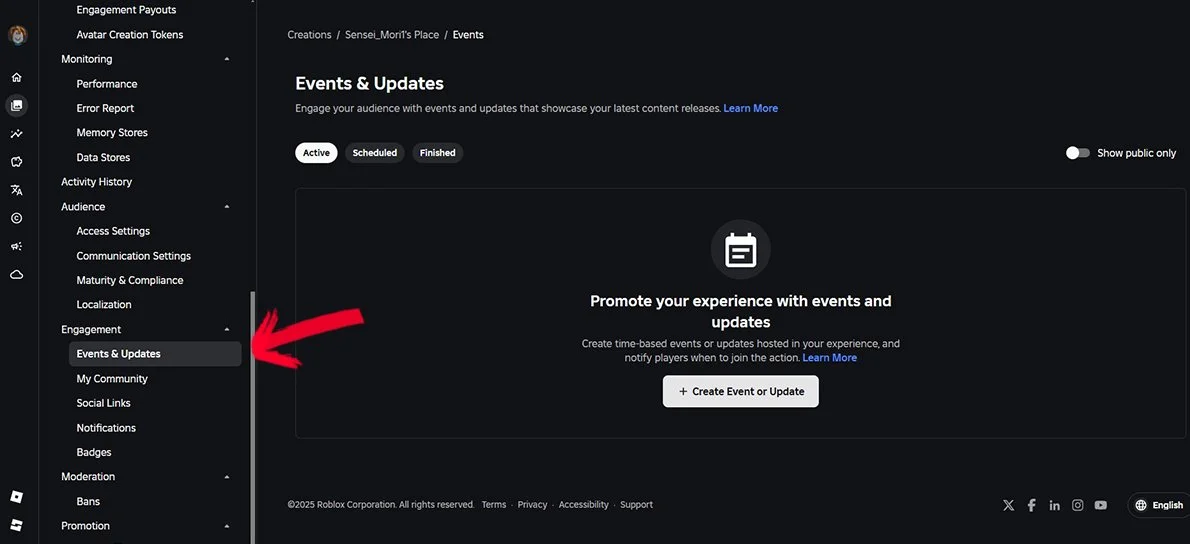The width and height of the screenshot is (1190, 544).
Task: Click the sidebar vertical scrollbar
Action: pos(253,417)
